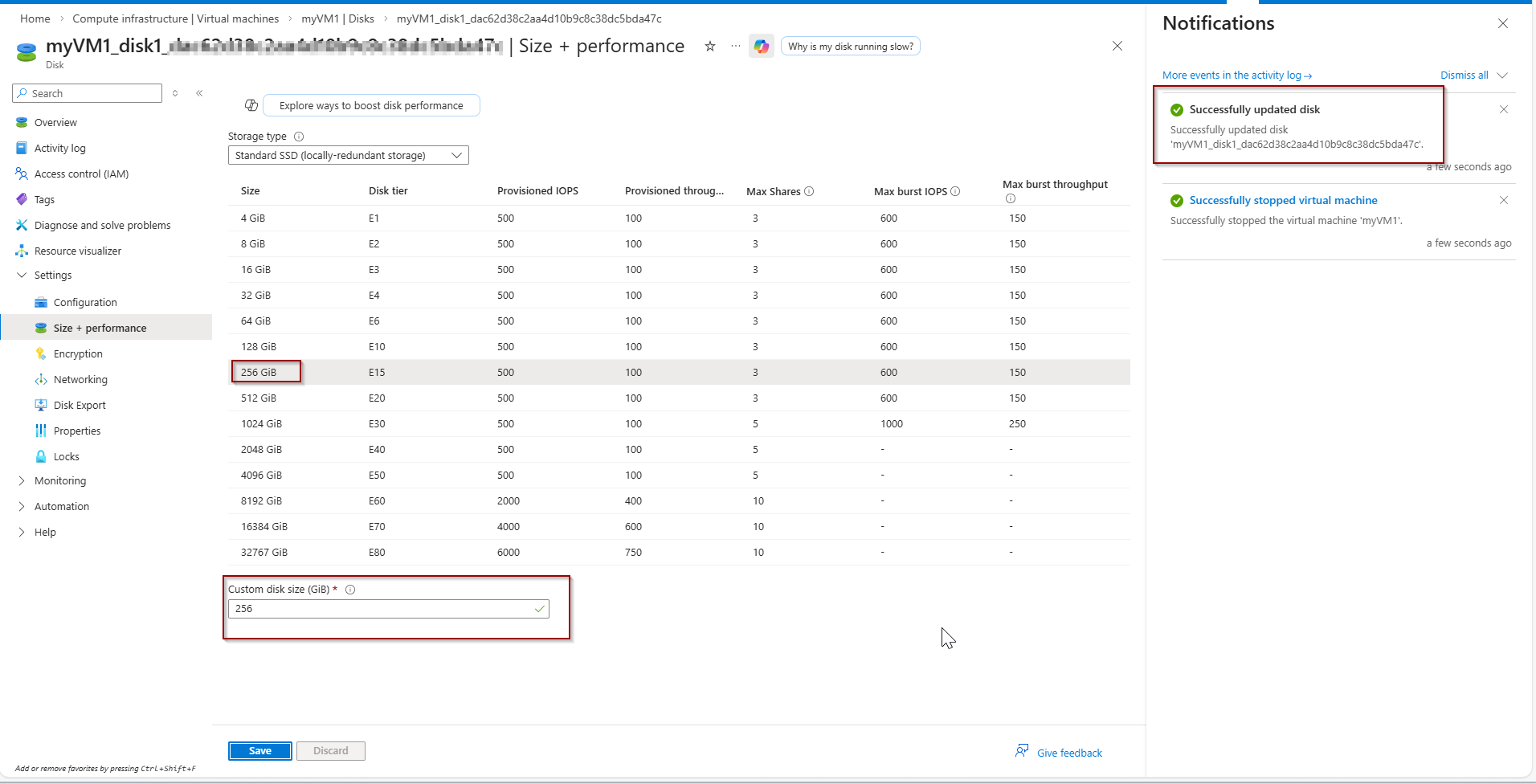Select the 4096 GiB disk size row
This screenshot has height=784, width=1536.
pos(679,476)
